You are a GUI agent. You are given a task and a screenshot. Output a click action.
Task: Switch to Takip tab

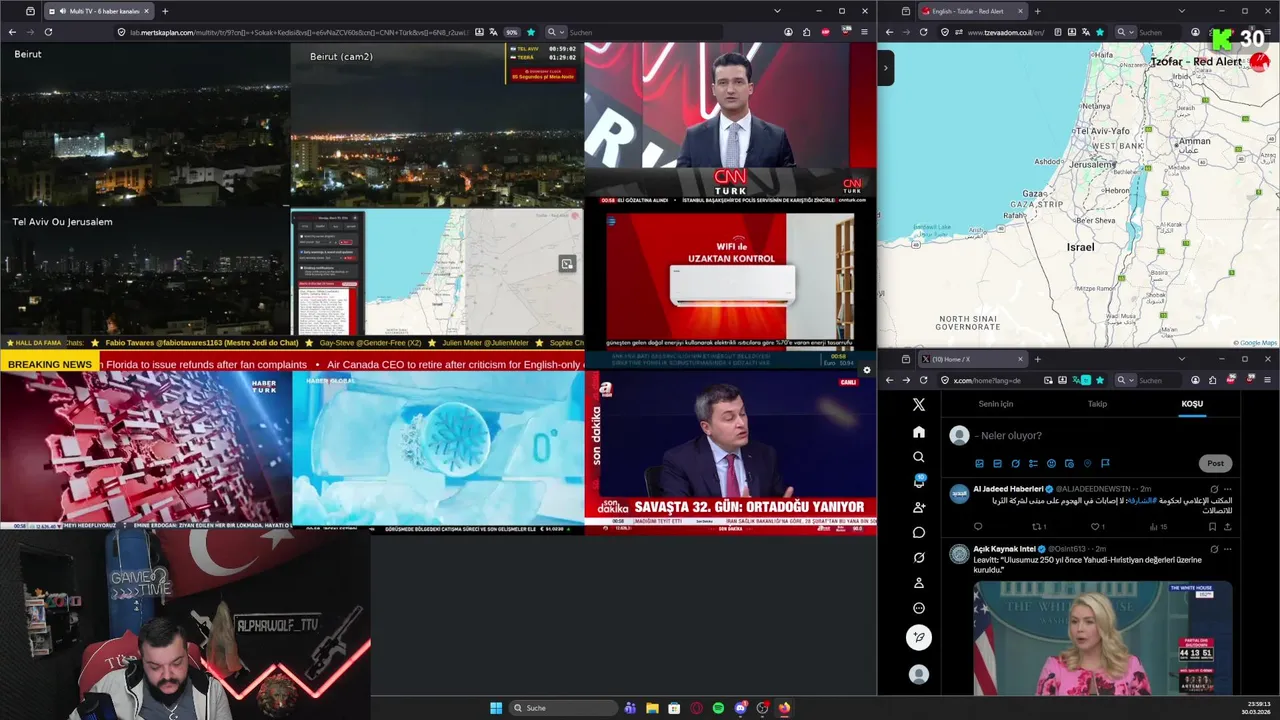pos(1097,404)
